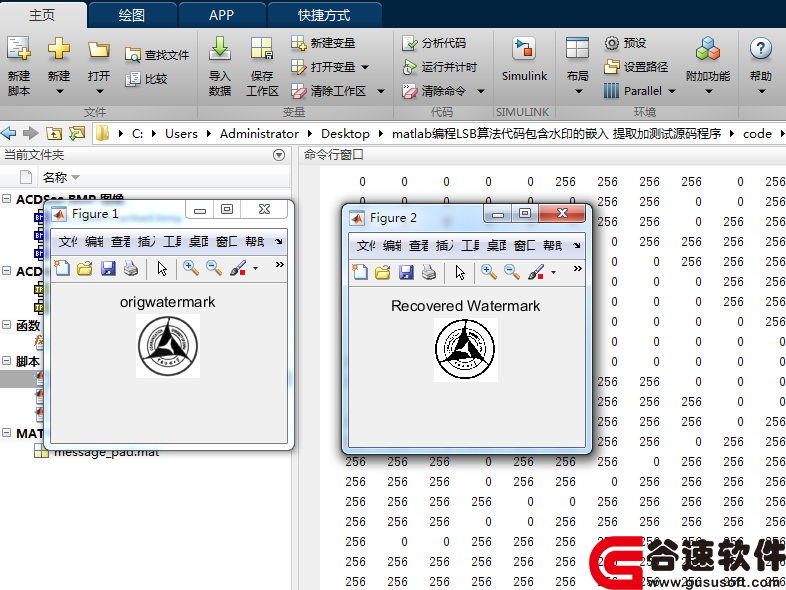Click Open File icon in Figure 2 toolbar

[382, 272]
